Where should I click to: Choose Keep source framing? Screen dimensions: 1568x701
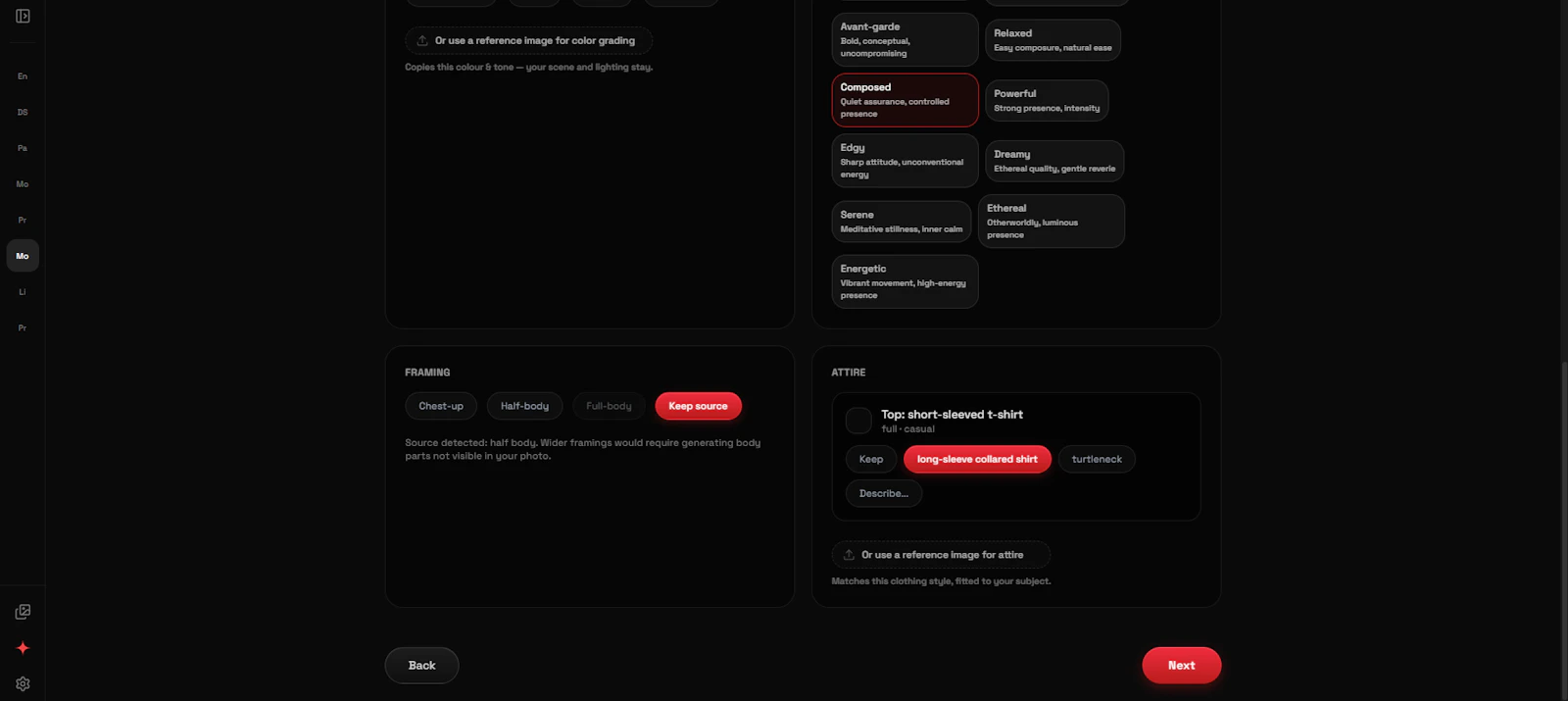tap(698, 406)
